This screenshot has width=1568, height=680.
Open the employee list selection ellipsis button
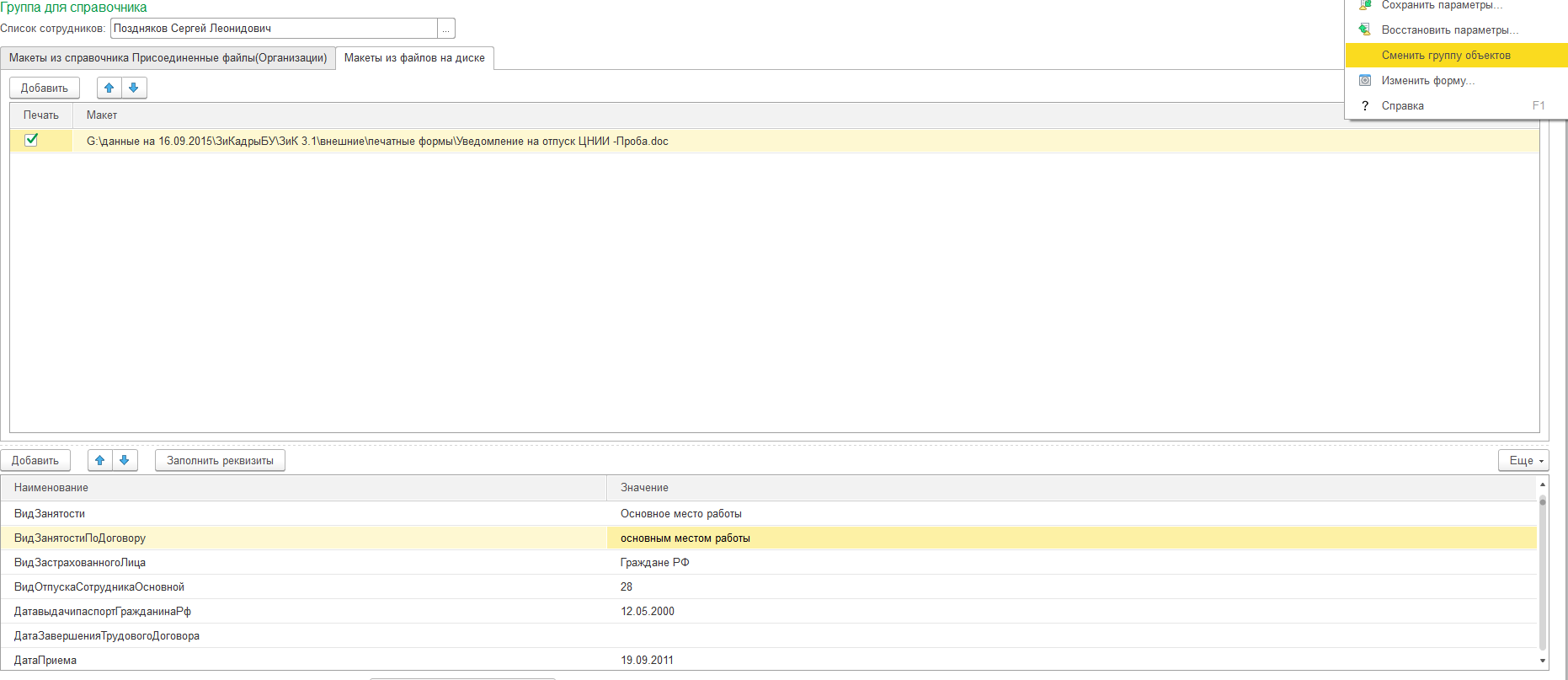[446, 29]
